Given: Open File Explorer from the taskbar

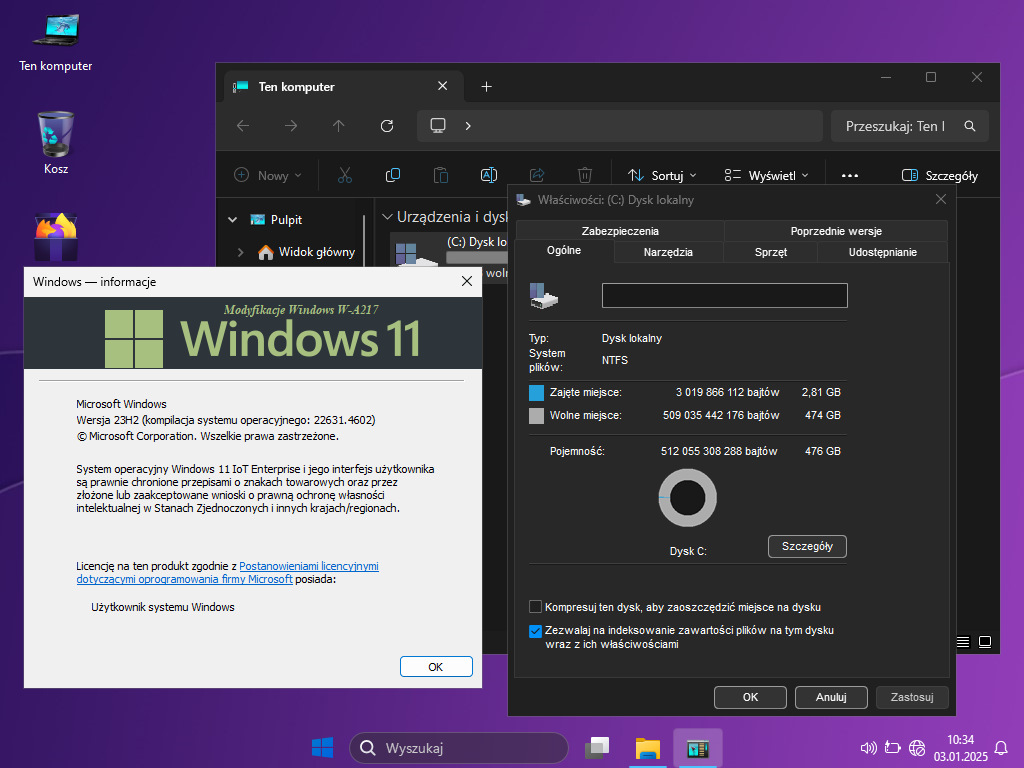Looking at the screenshot, I should [x=648, y=748].
